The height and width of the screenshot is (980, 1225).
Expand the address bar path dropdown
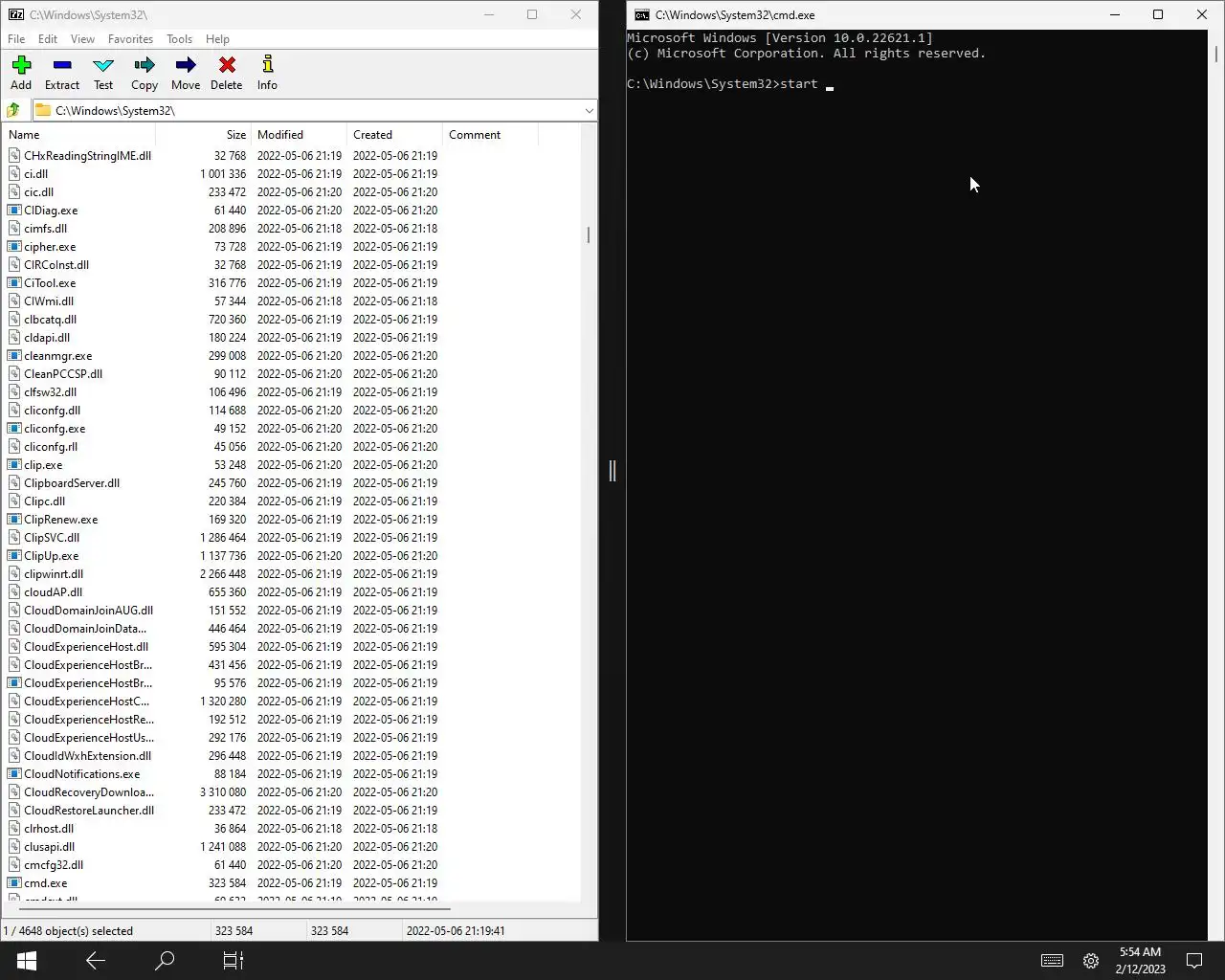[589, 110]
